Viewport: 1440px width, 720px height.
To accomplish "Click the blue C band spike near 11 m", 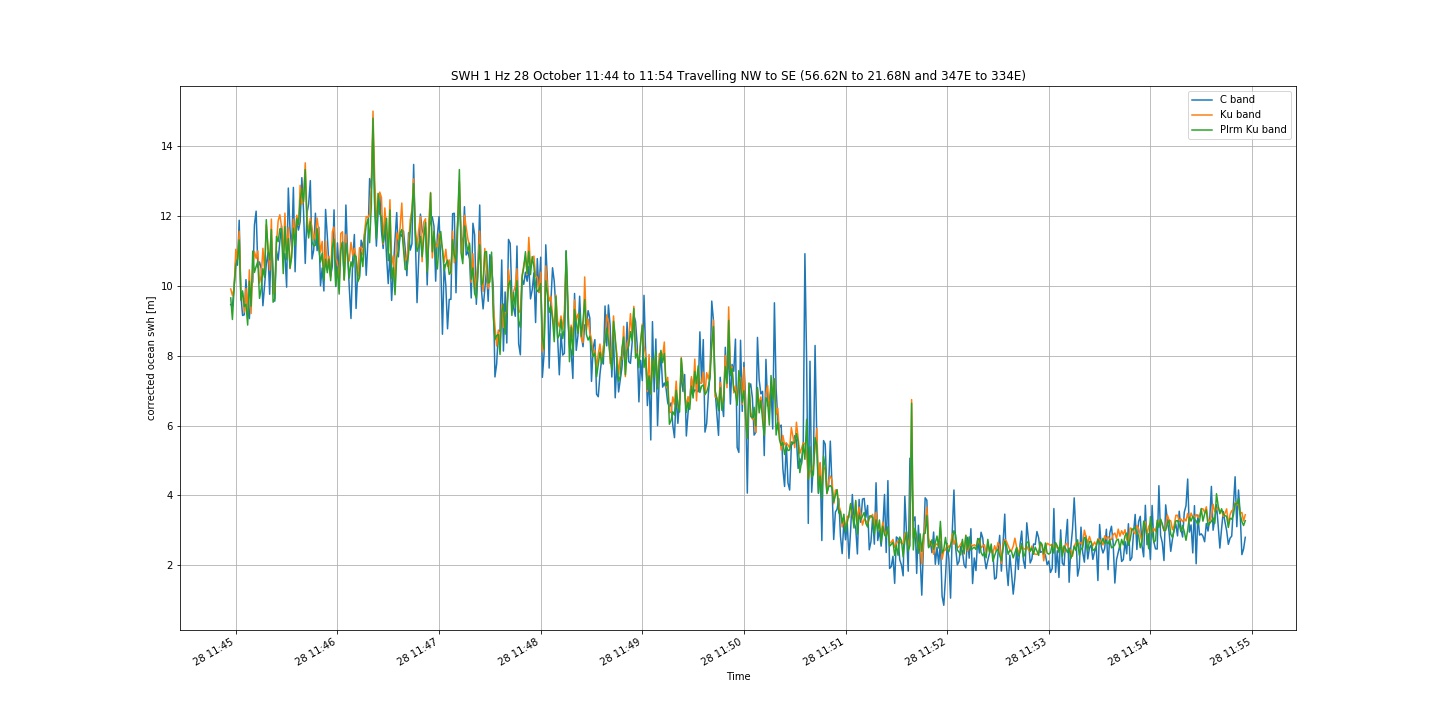I will (x=804, y=256).
